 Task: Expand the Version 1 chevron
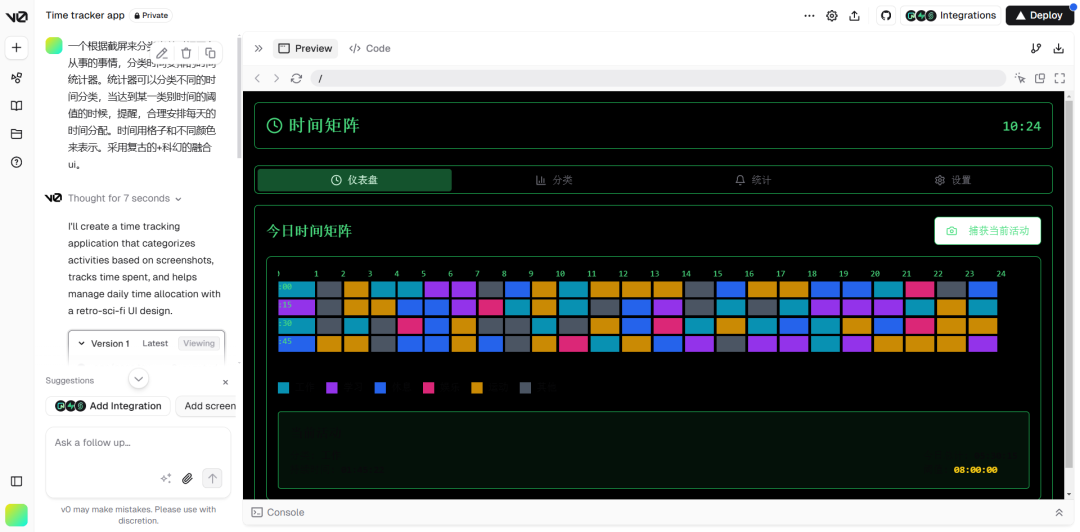[81, 343]
